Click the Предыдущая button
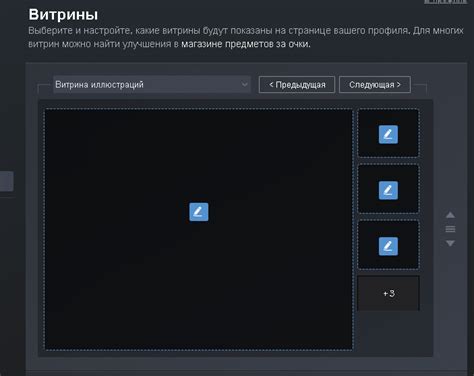Image resolution: width=474 pixels, height=376 pixels. point(297,85)
